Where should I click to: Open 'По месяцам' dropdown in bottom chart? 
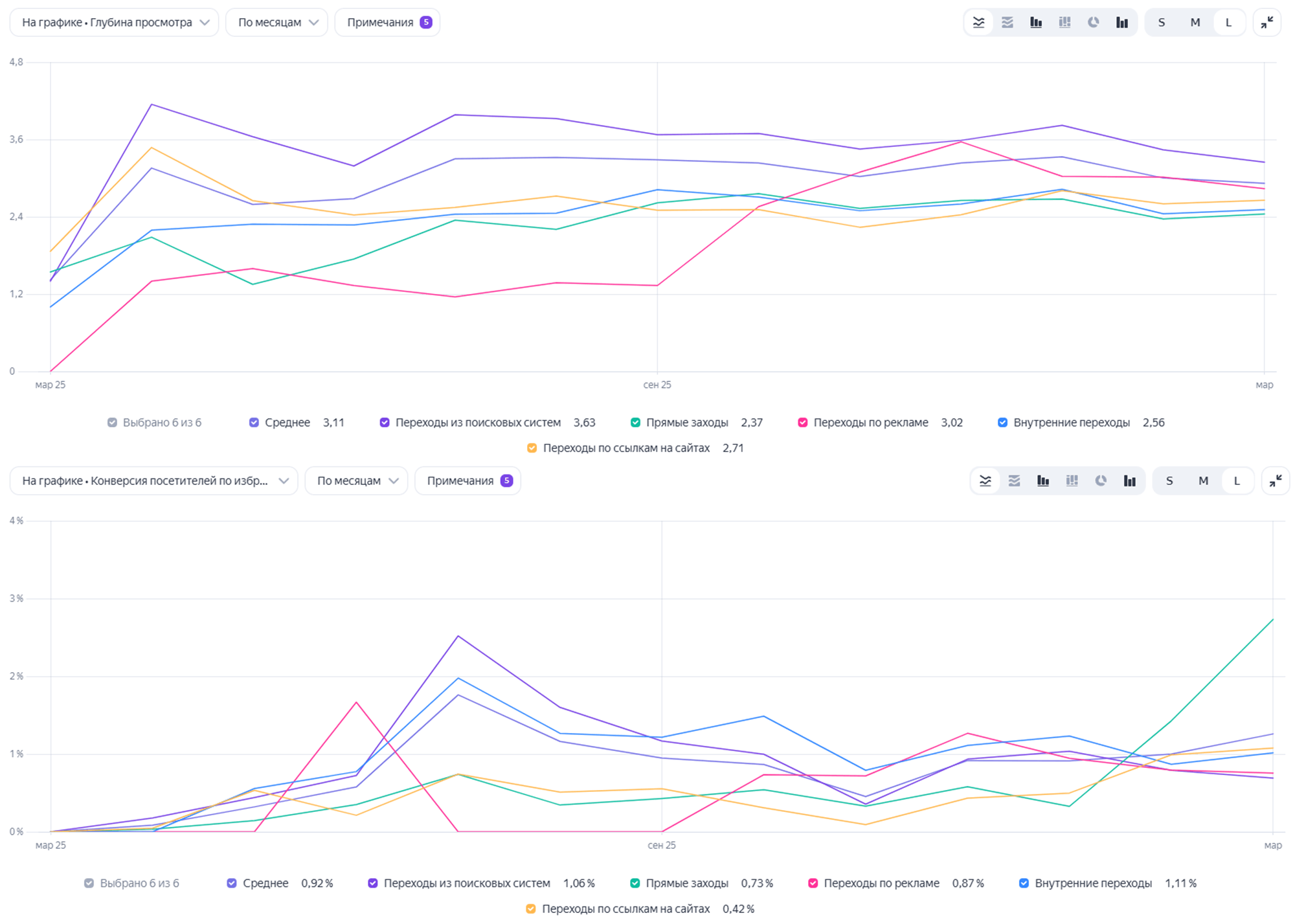(x=356, y=481)
